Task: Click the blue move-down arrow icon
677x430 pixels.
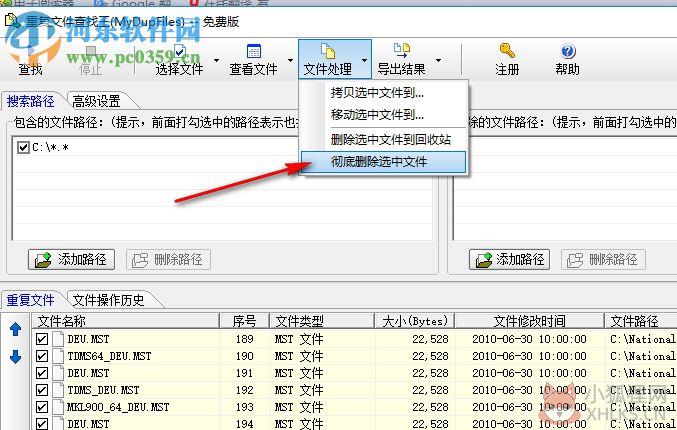Action: coord(16,357)
